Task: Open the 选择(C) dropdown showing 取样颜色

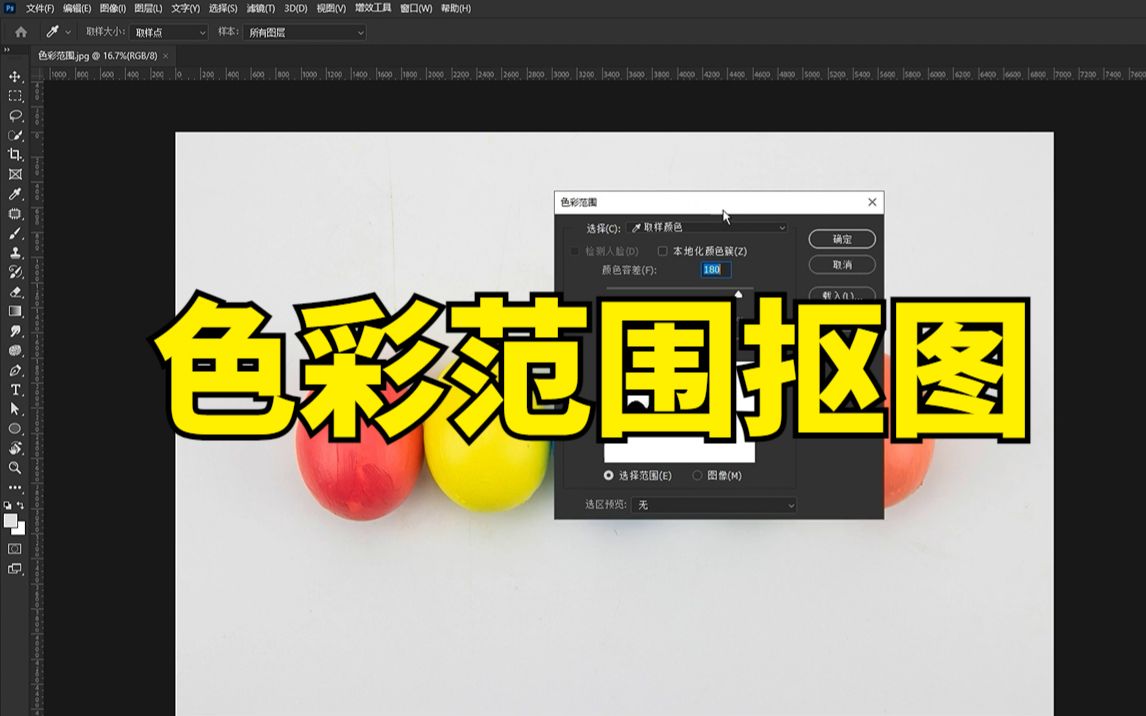Action: [x=707, y=228]
